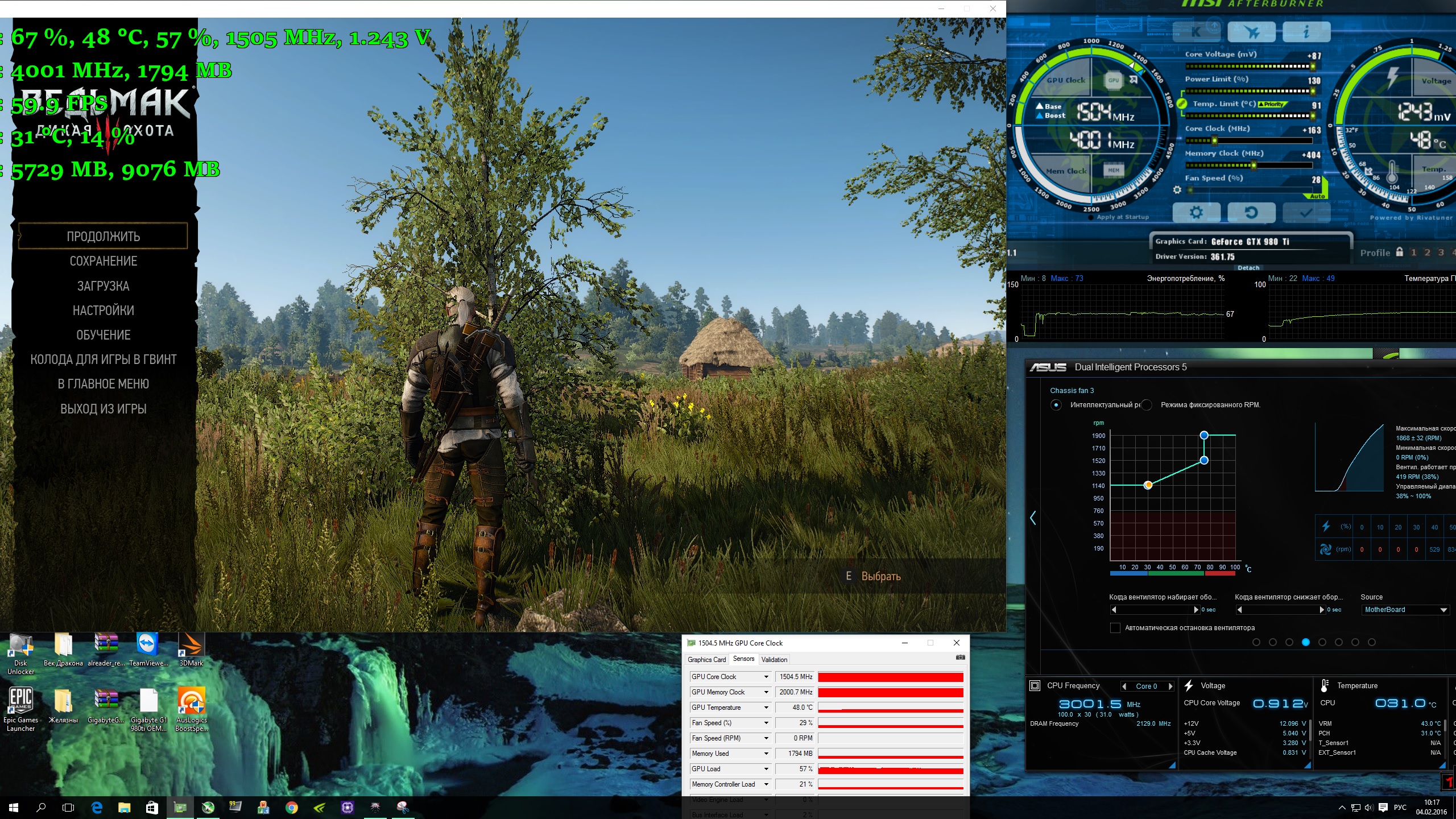The height and width of the screenshot is (819, 1456).
Task: Open Chrome from the Windows taskbar
Action: pos(292,807)
